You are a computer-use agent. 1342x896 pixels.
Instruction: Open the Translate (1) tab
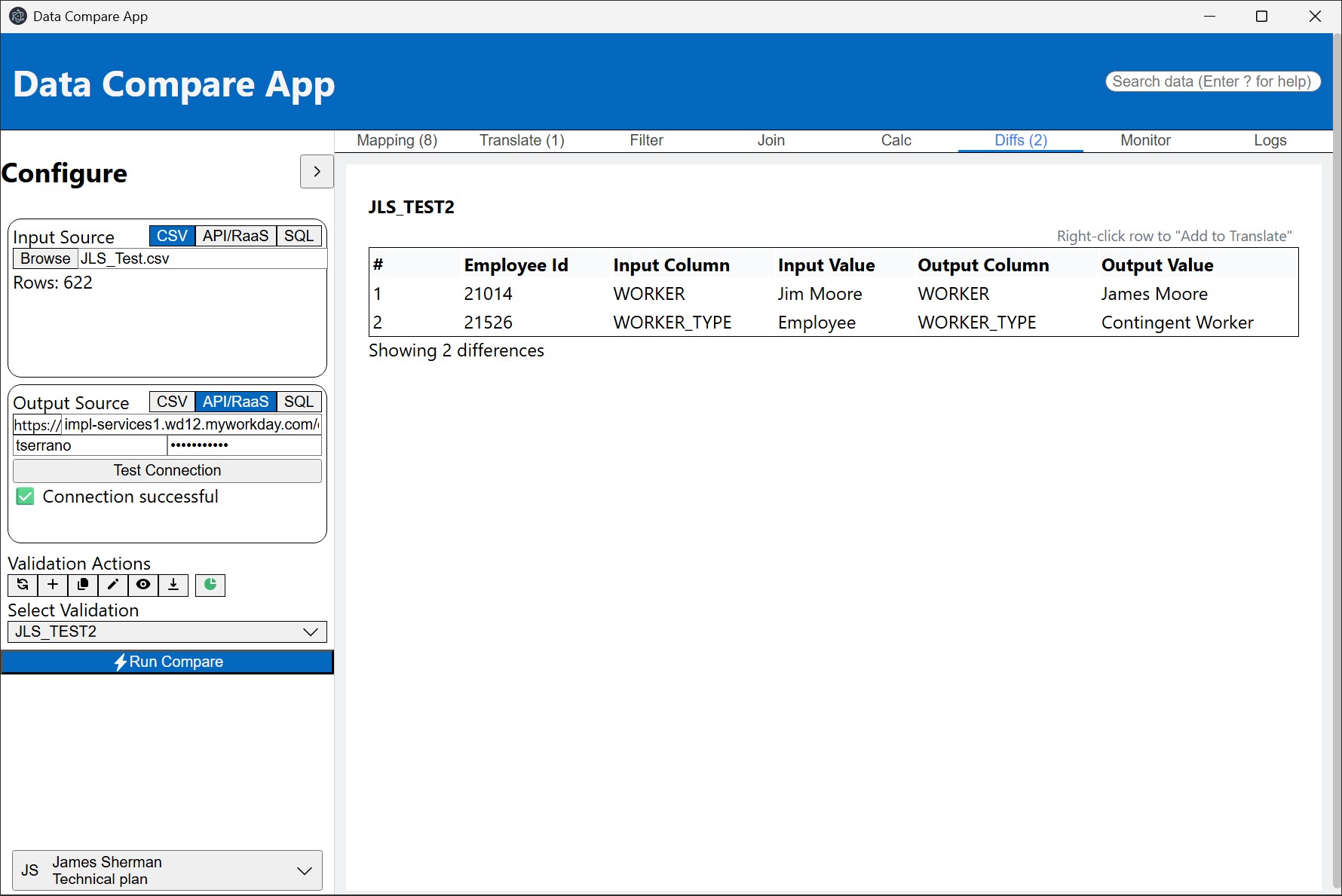pyautogui.click(x=522, y=140)
